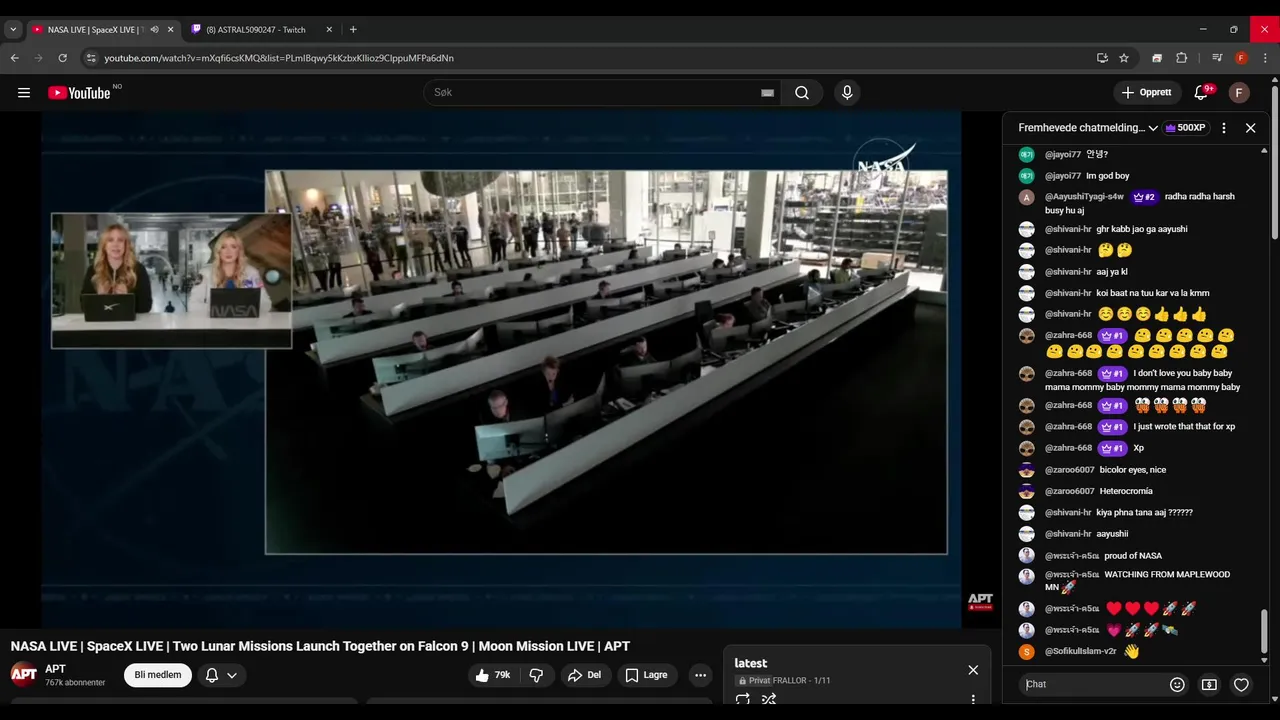
Task: Toggle playlist shuffle
Action: [769, 699]
